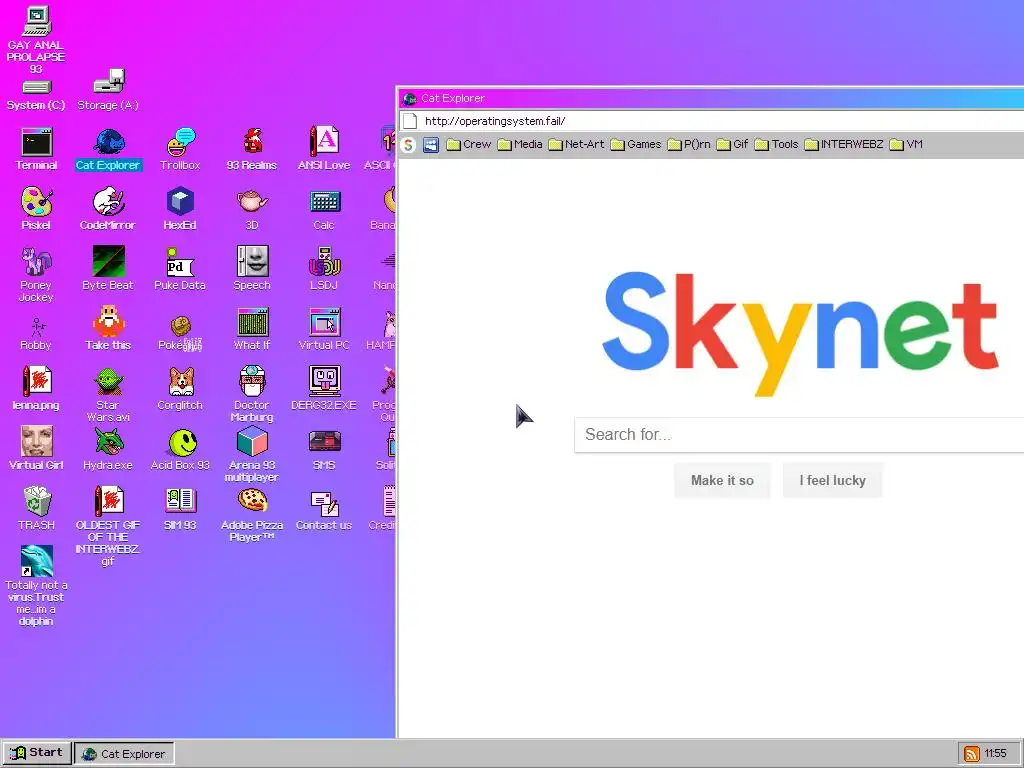Click the Make it so button
This screenshot has height=768, width=1024.
point(722,481)
